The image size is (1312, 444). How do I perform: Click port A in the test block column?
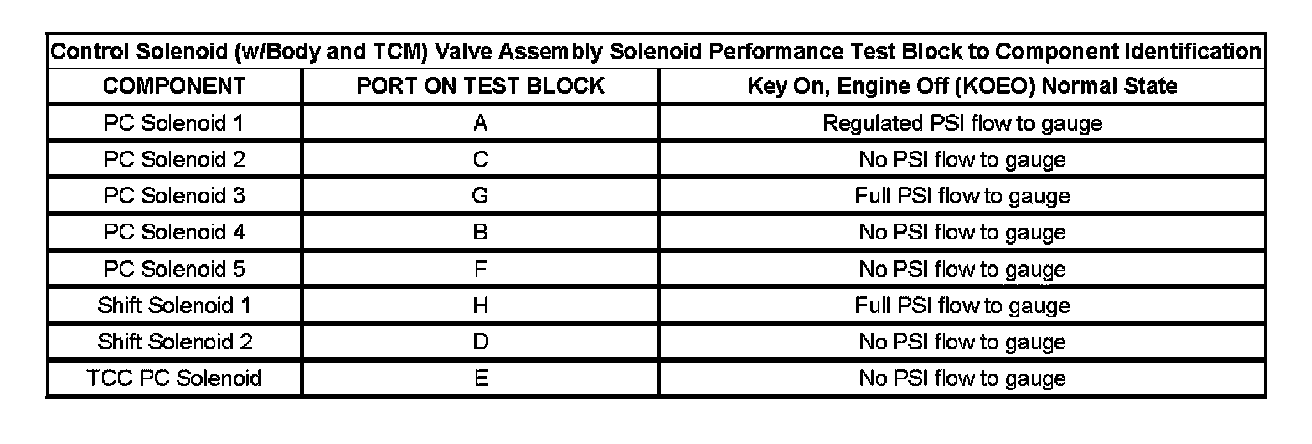480,123
